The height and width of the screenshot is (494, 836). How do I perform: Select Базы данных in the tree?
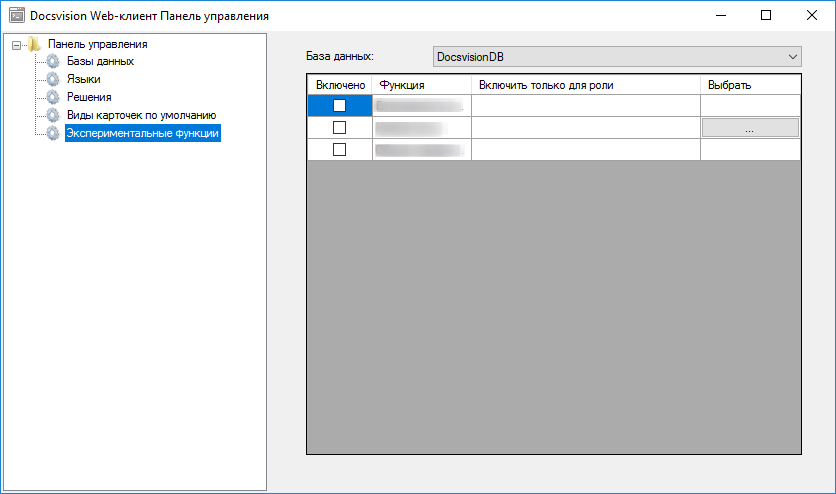(x=100, y=62)
